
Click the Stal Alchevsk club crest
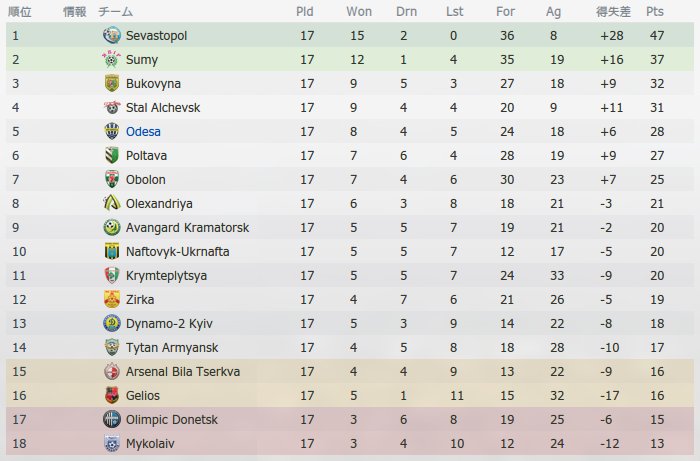coord(112,108)
